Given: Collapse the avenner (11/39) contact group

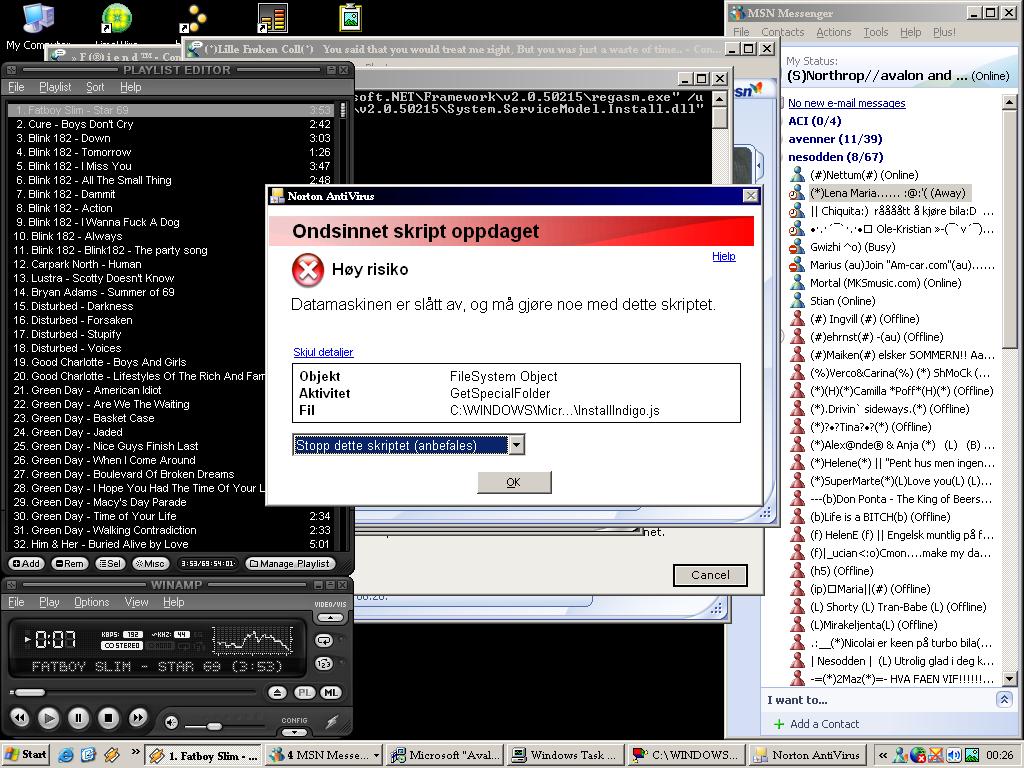Looking at the screenshot, I should pyautogui.click(x=835, y=139).
